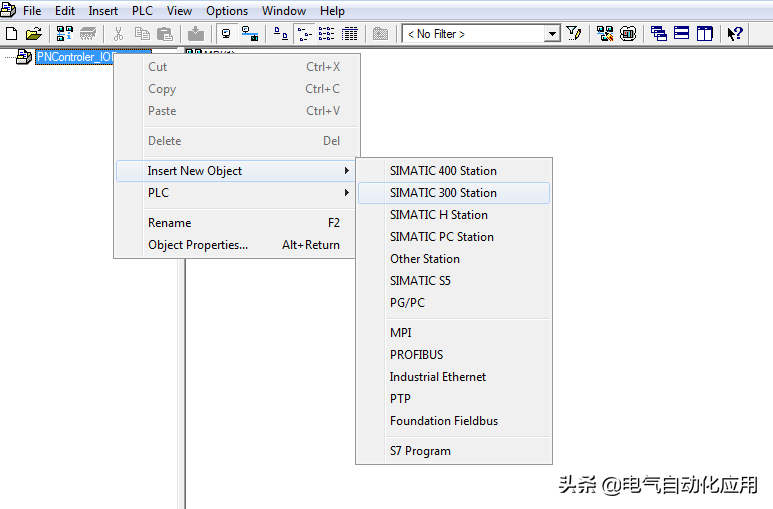
Task: Click the filter funnel icon
Action: 574,33
